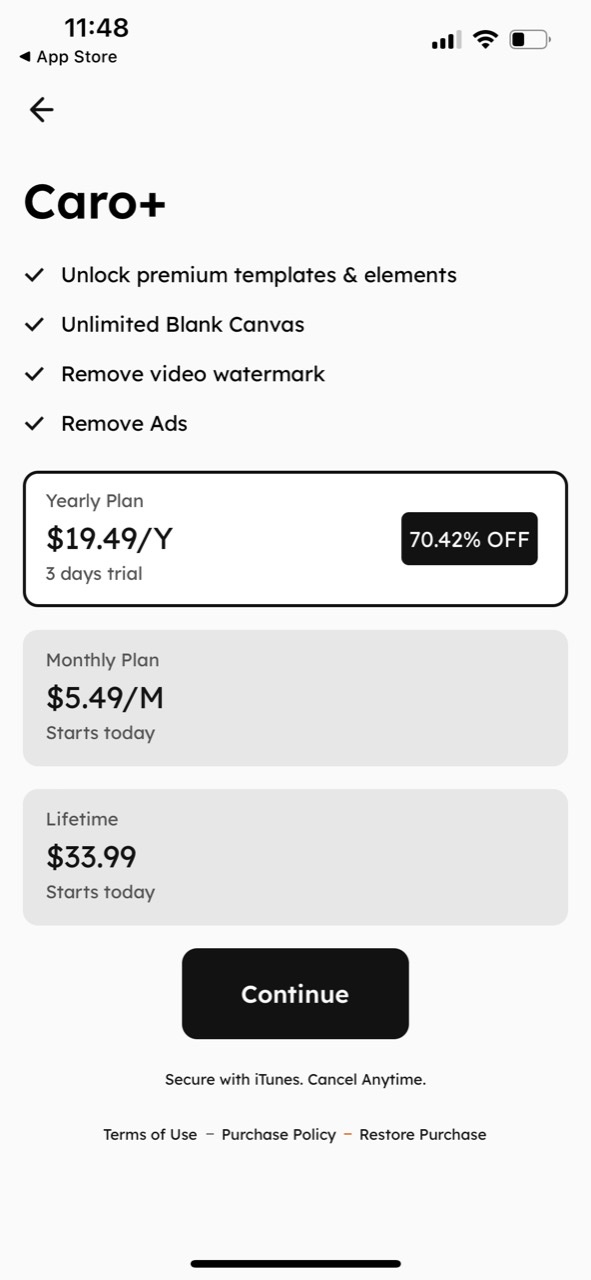
Task: Return to App Store via back chevron
Action: click(68, 57)
